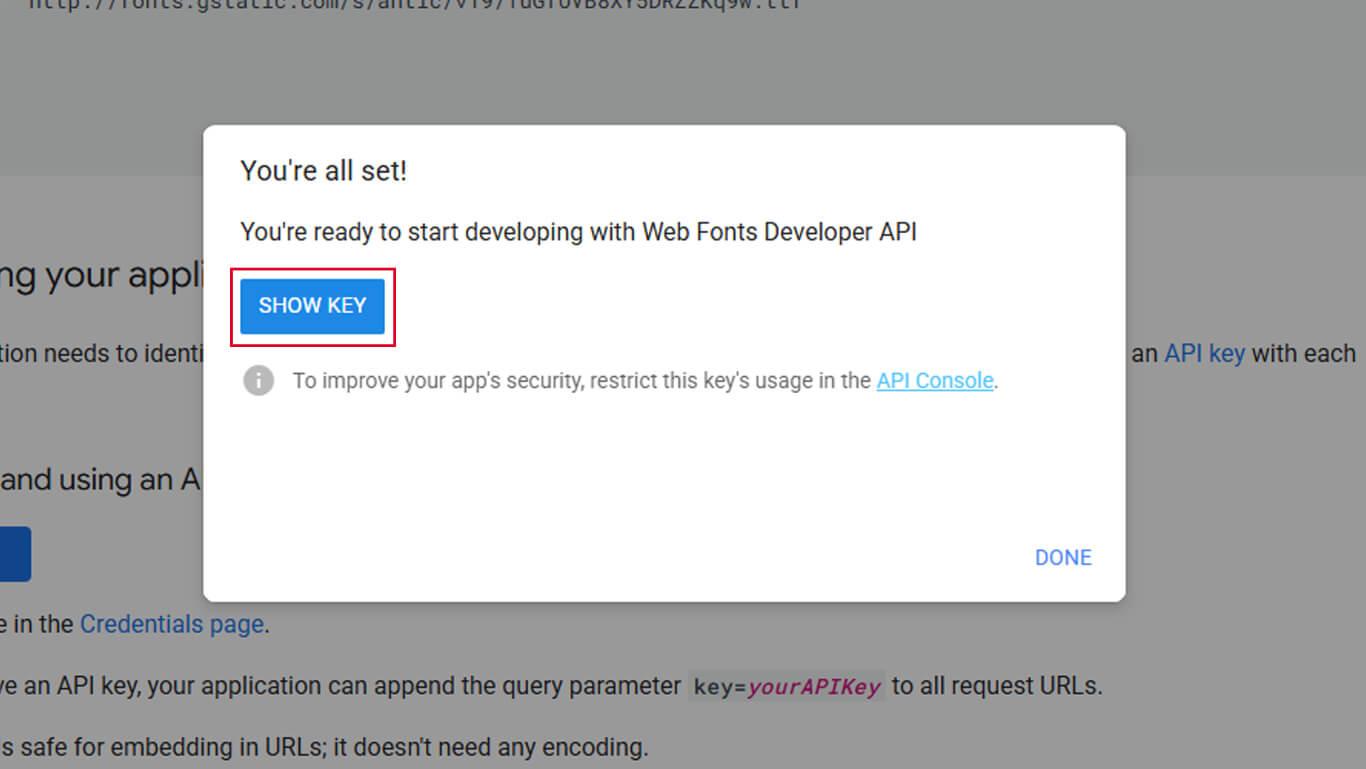Click the "ng your appli" page heading

pos(100,275)
